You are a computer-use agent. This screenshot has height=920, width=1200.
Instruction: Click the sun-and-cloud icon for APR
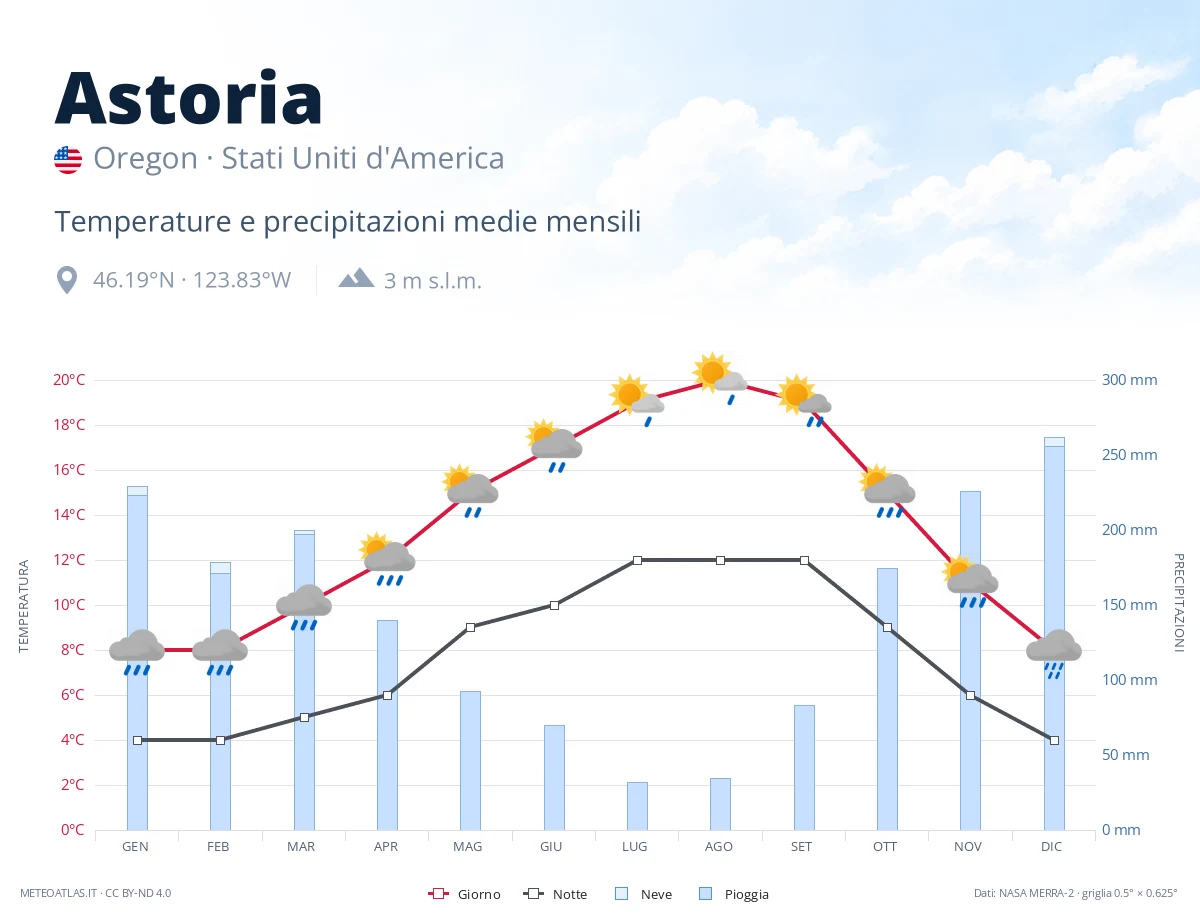click(387, 559)
